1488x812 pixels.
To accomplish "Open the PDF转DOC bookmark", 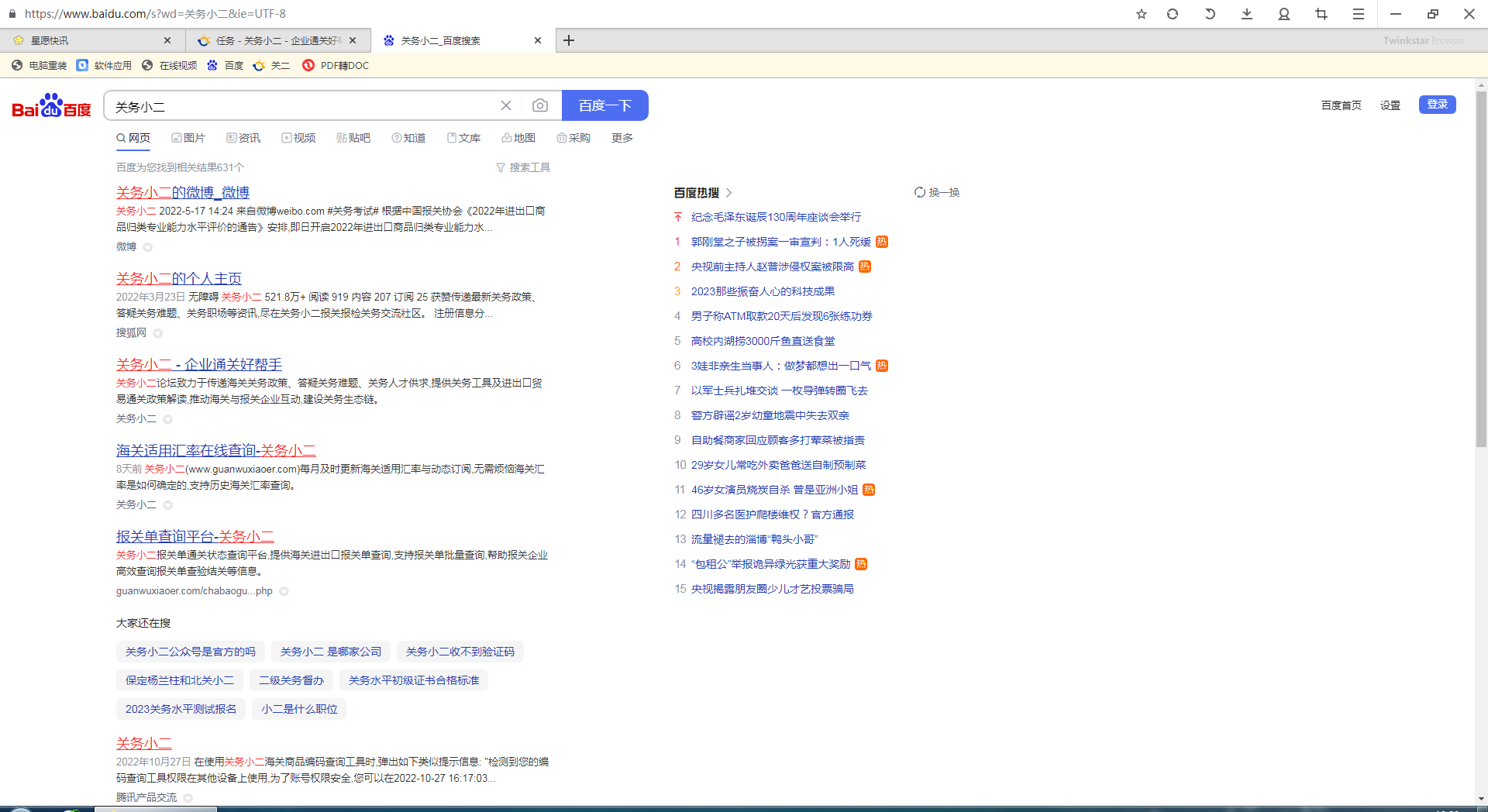I will pyautogui.click(x=336, y=66).
